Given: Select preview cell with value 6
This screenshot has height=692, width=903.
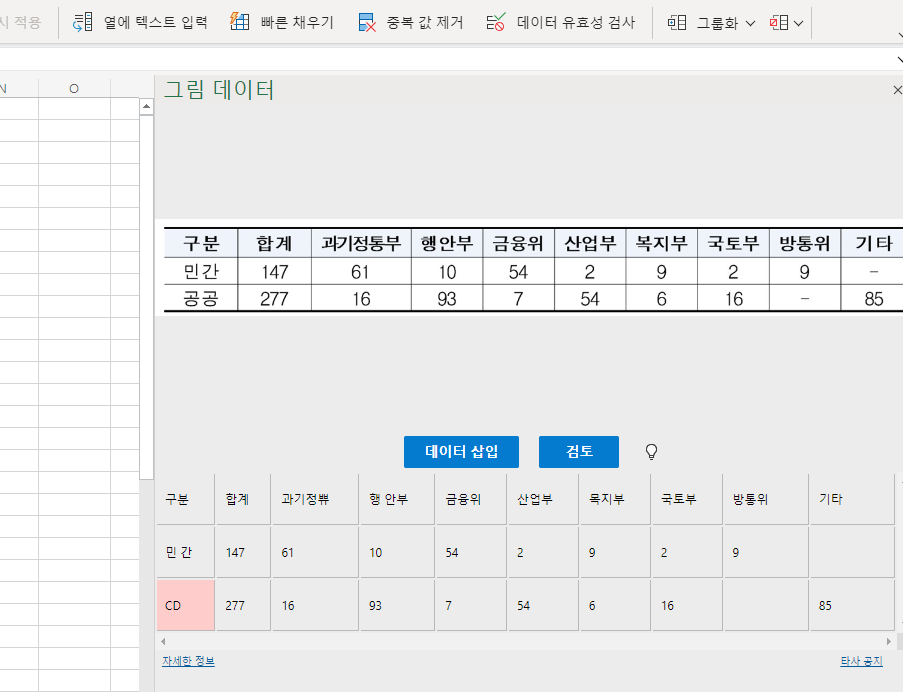Looking at the screenshot, I should pos(615,605).
